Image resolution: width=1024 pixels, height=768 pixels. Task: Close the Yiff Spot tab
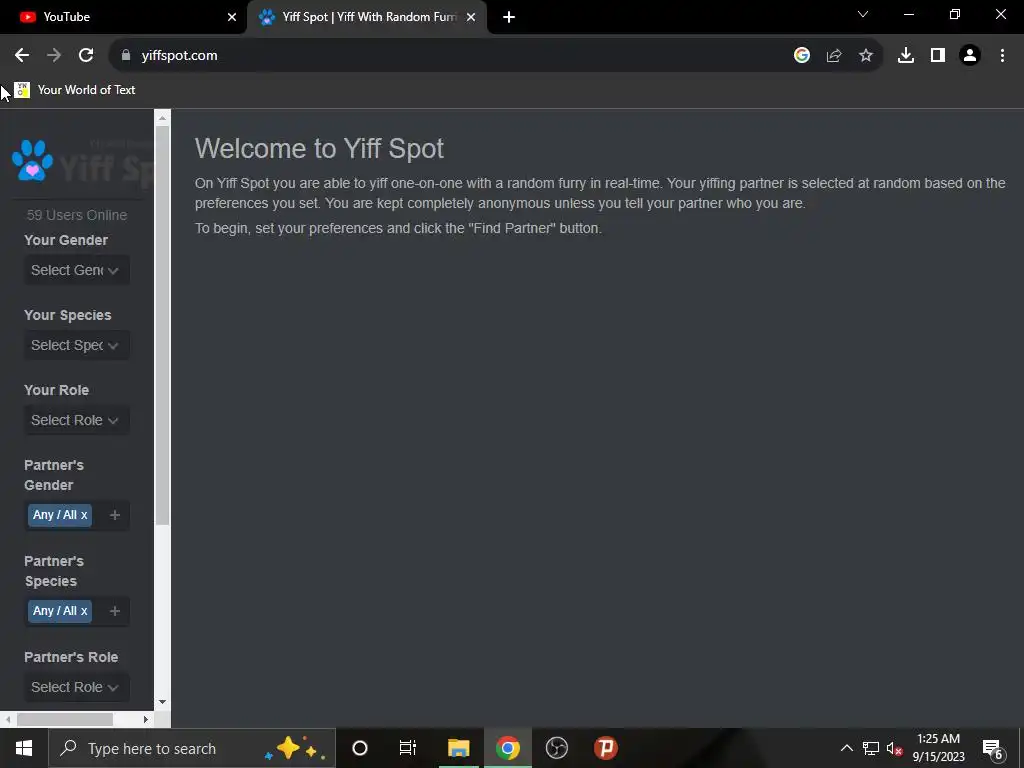point(471,17)
